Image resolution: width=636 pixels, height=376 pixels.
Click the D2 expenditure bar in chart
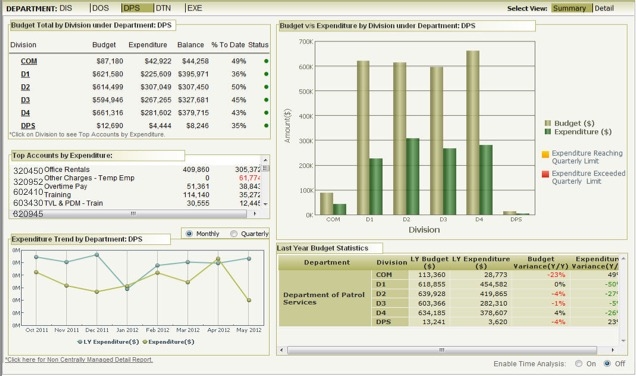pyautogui.click(x=413, y=176)
